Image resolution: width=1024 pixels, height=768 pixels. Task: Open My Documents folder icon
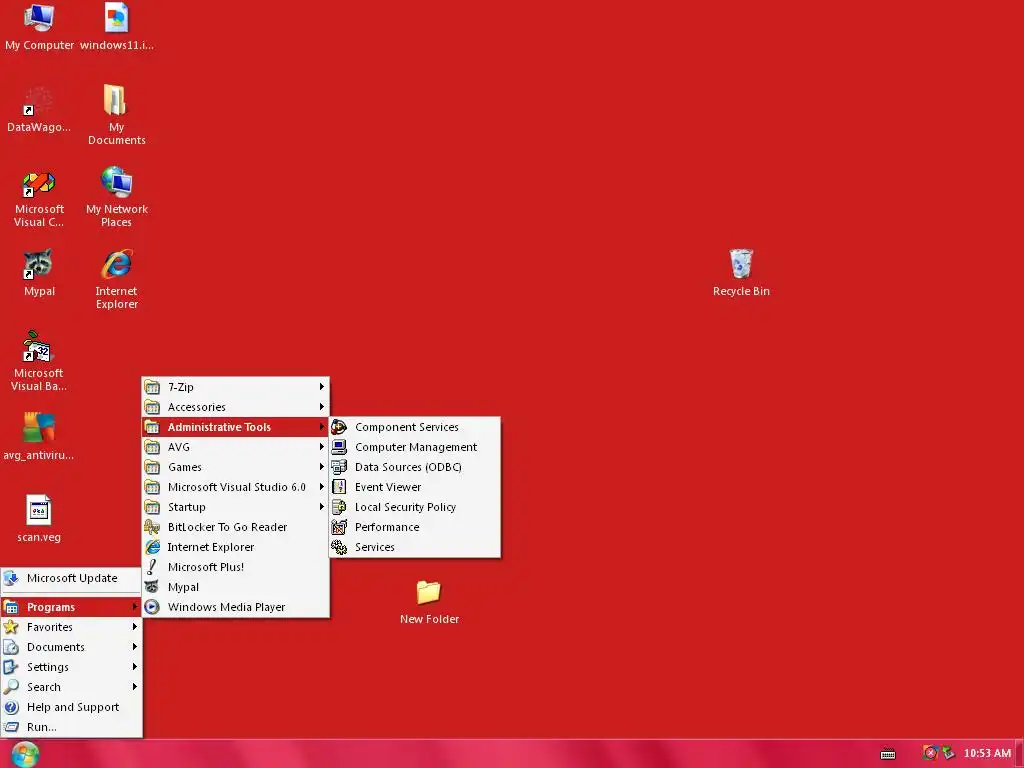pos(116,115)
